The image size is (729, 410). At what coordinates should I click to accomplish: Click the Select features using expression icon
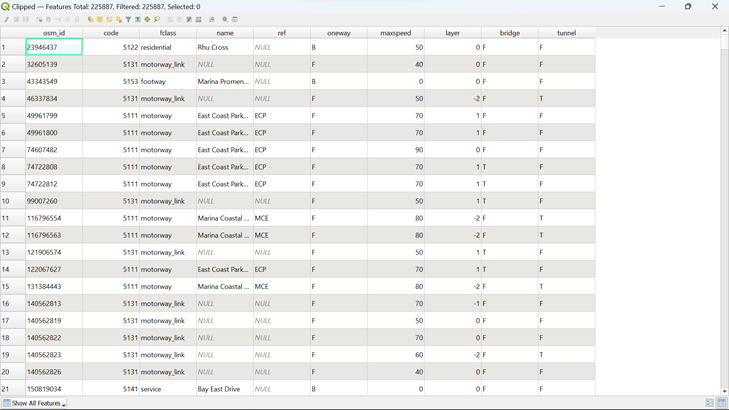[x=90, y=19]
